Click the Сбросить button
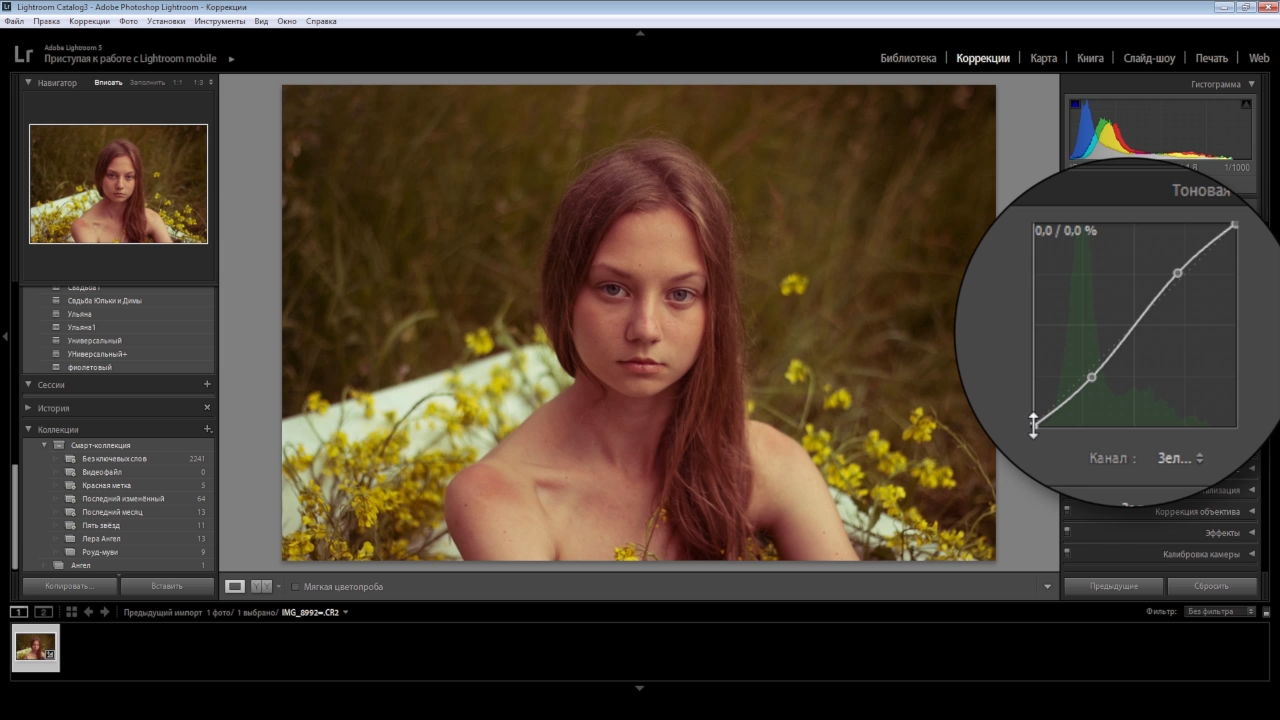 tap(1211, 586)
